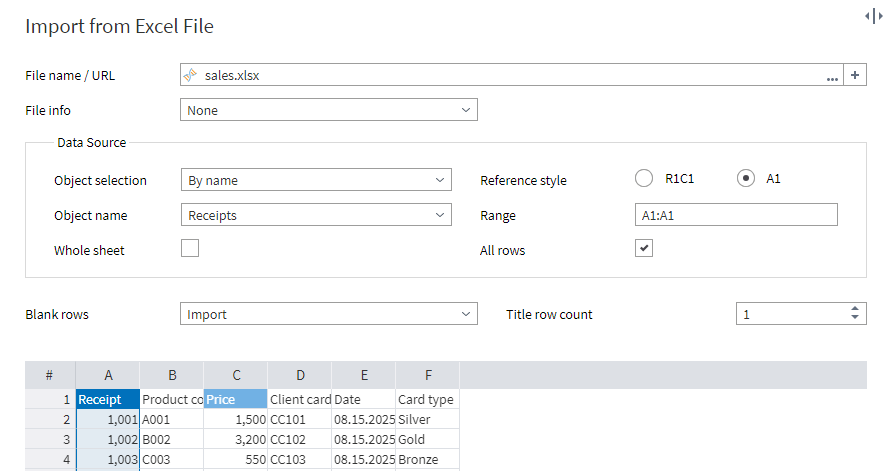Select the R1C1 reference style
The width and height of the screenshot is (890, 471).
click(645, 179)
